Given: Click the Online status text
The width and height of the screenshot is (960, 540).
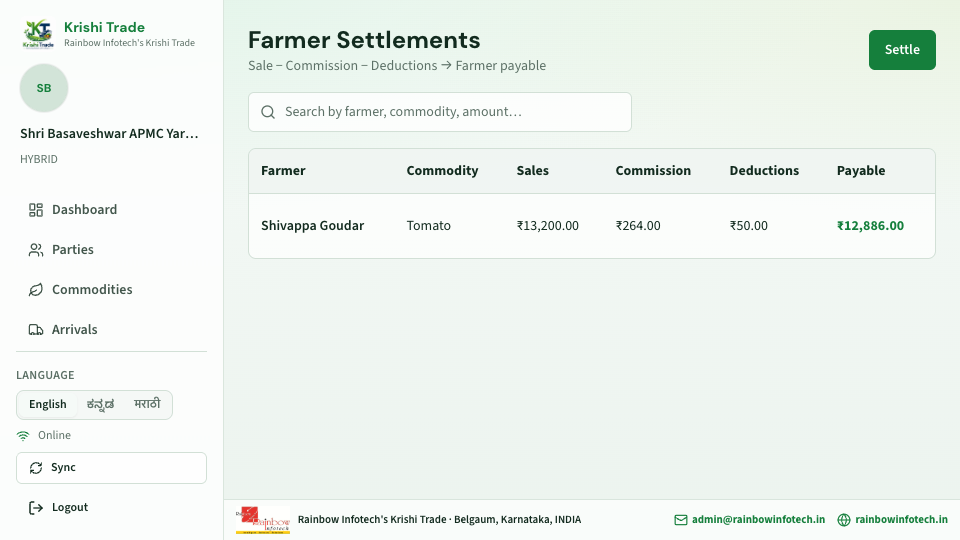Looking at the screenshot, I should (x=54, y=435).
